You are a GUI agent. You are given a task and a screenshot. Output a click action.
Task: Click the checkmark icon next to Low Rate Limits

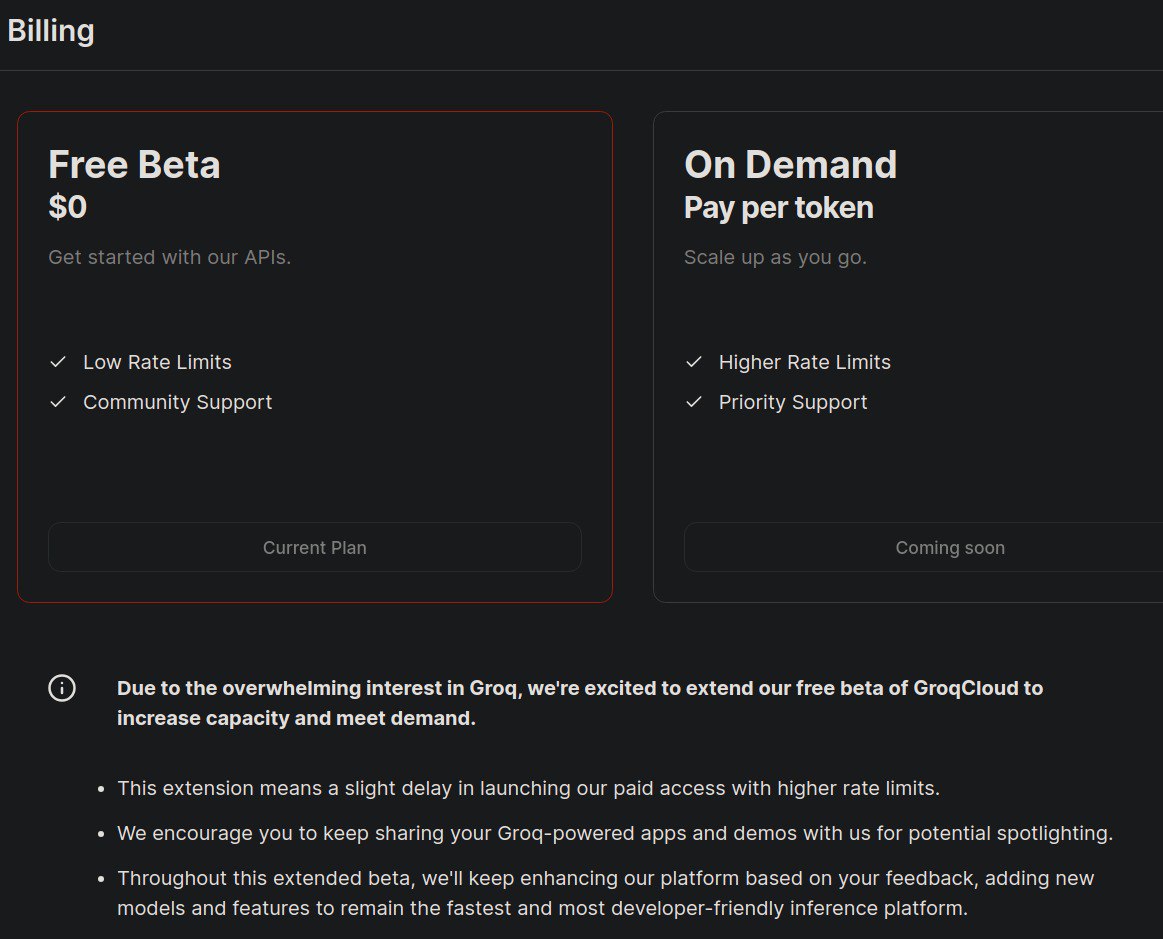click(58, 362)
